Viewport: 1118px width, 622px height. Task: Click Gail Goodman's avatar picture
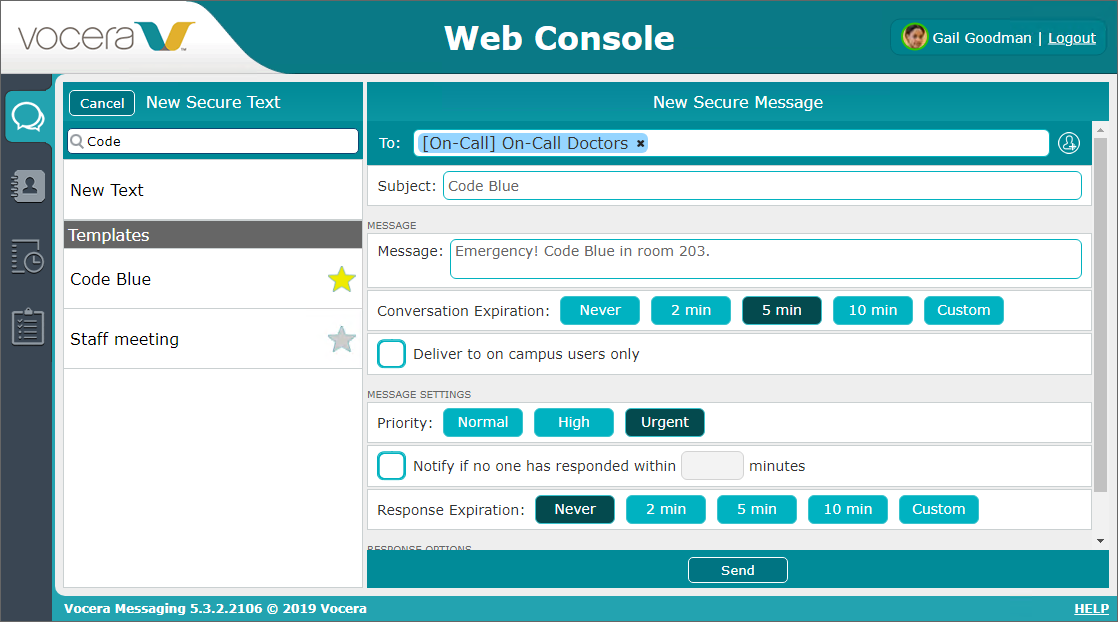(x=914, y=37)
